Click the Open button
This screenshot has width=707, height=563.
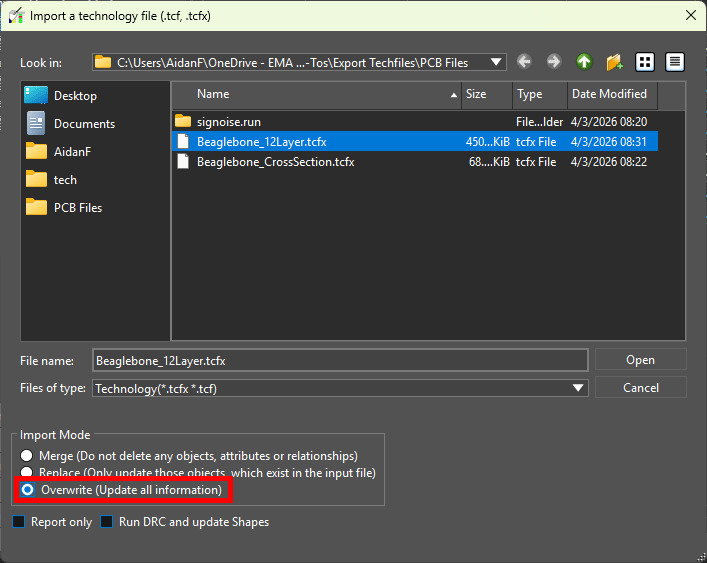pyautogui.click(x=640, y=360)
